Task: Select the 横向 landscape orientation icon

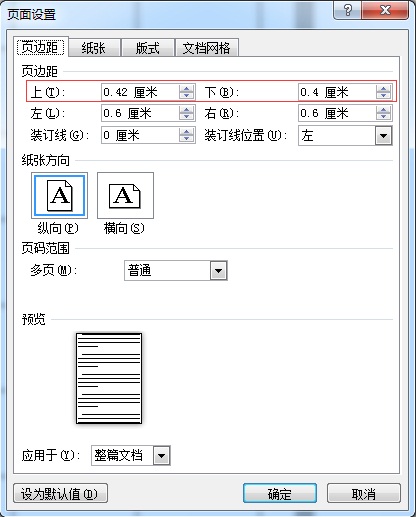Action: (125, 195)
